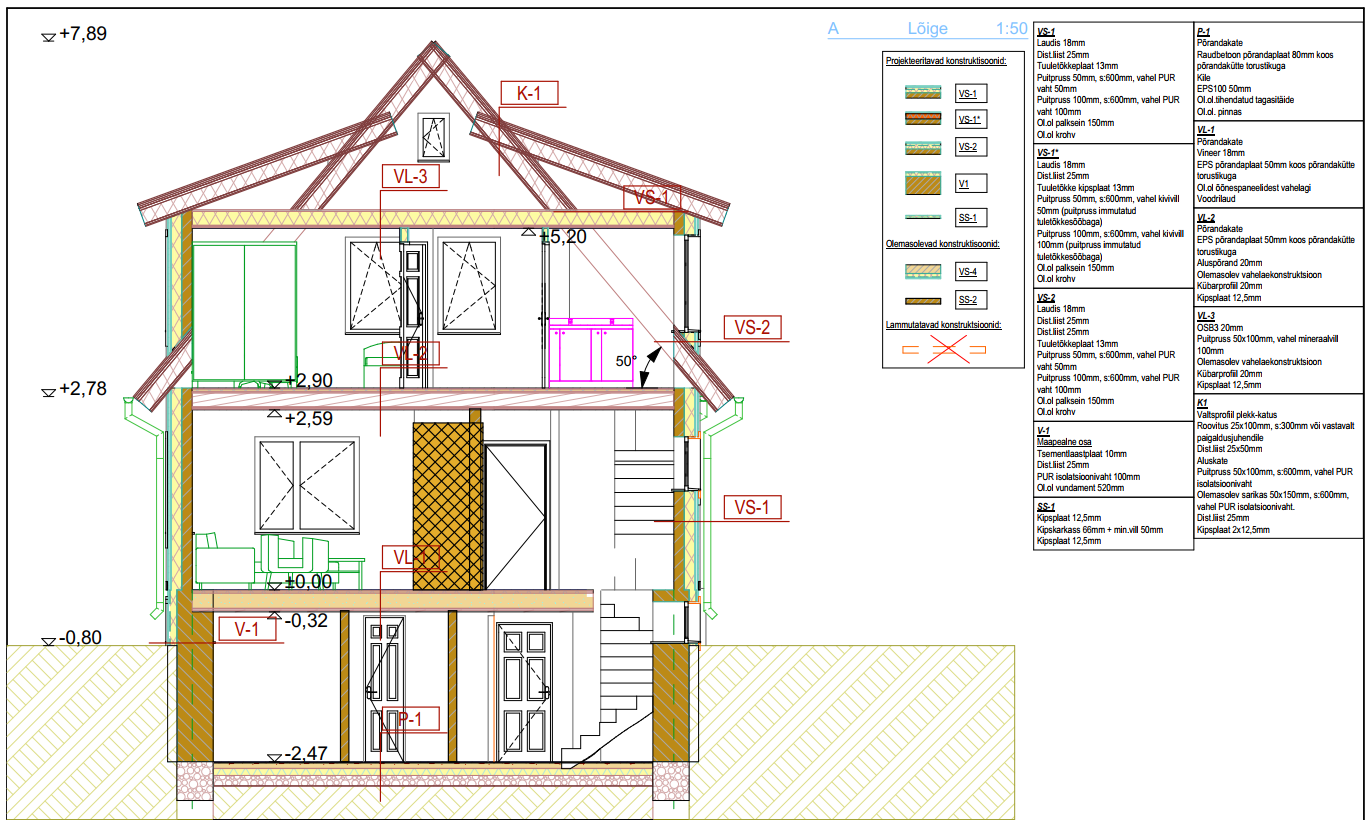Select the 50° angle dimension arrow
Viewport: 1370px width, 820px height.
point(648,367)
